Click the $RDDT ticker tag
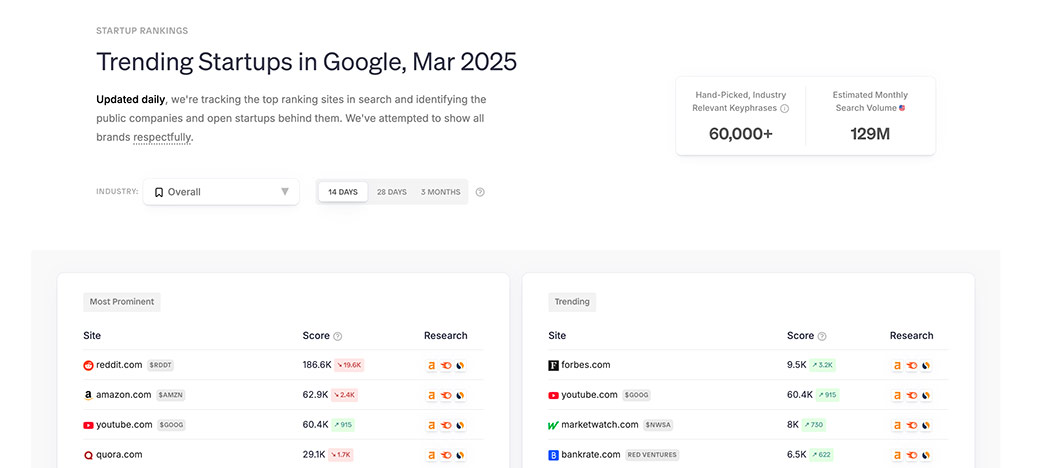The height and width of the screenshot is (468, 1050). pyautogui.click(x=161, y=366)
